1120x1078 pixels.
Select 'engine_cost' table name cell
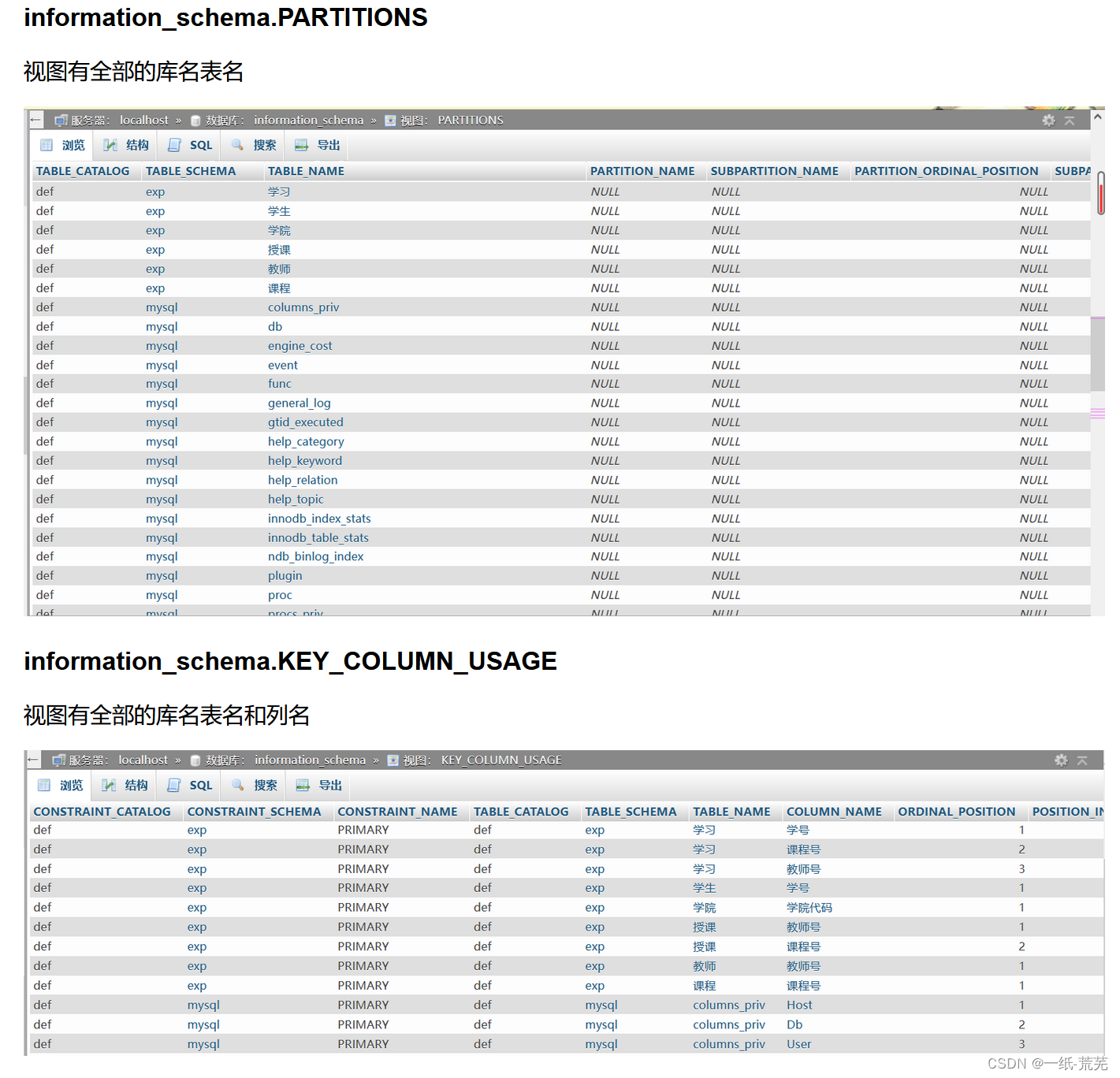(300, 346)
